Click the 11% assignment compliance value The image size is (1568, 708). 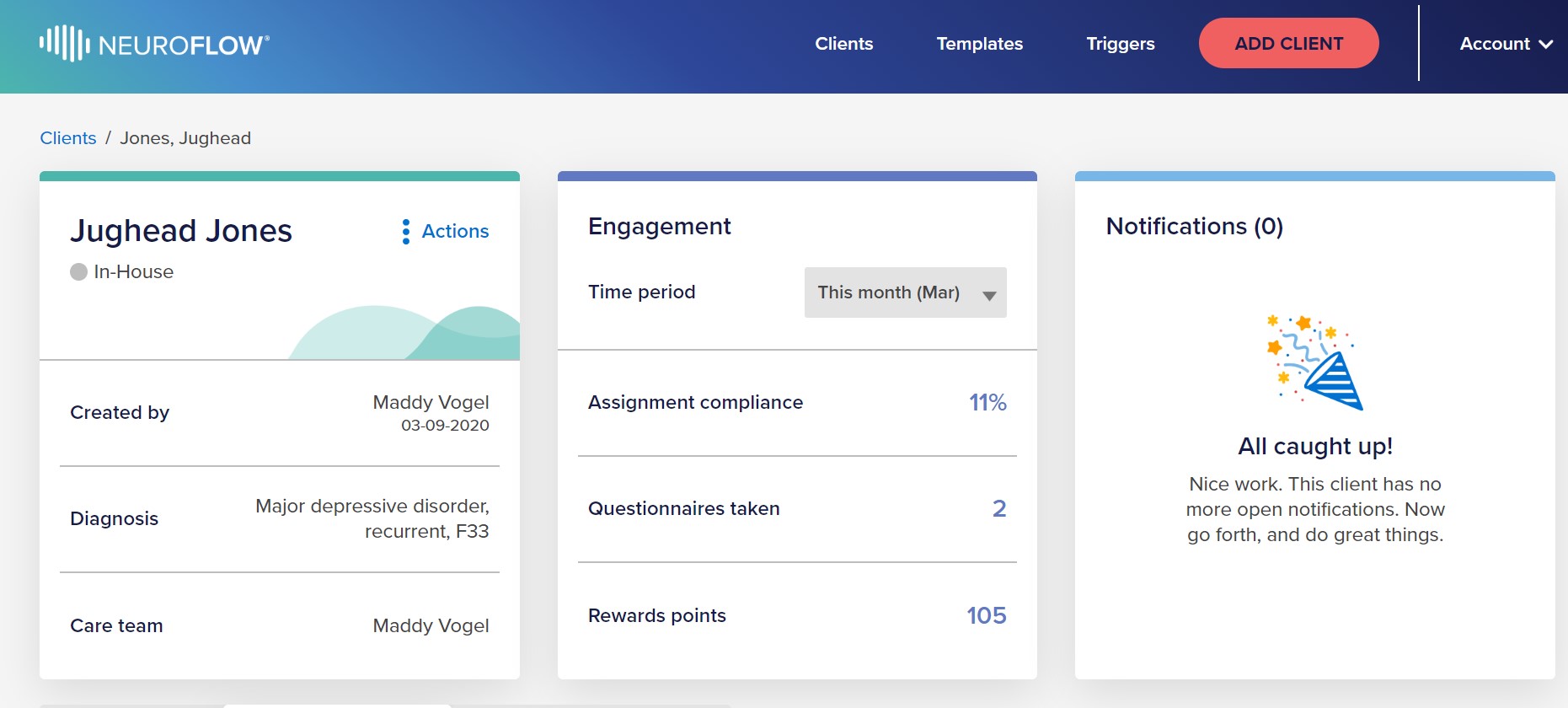987,403
